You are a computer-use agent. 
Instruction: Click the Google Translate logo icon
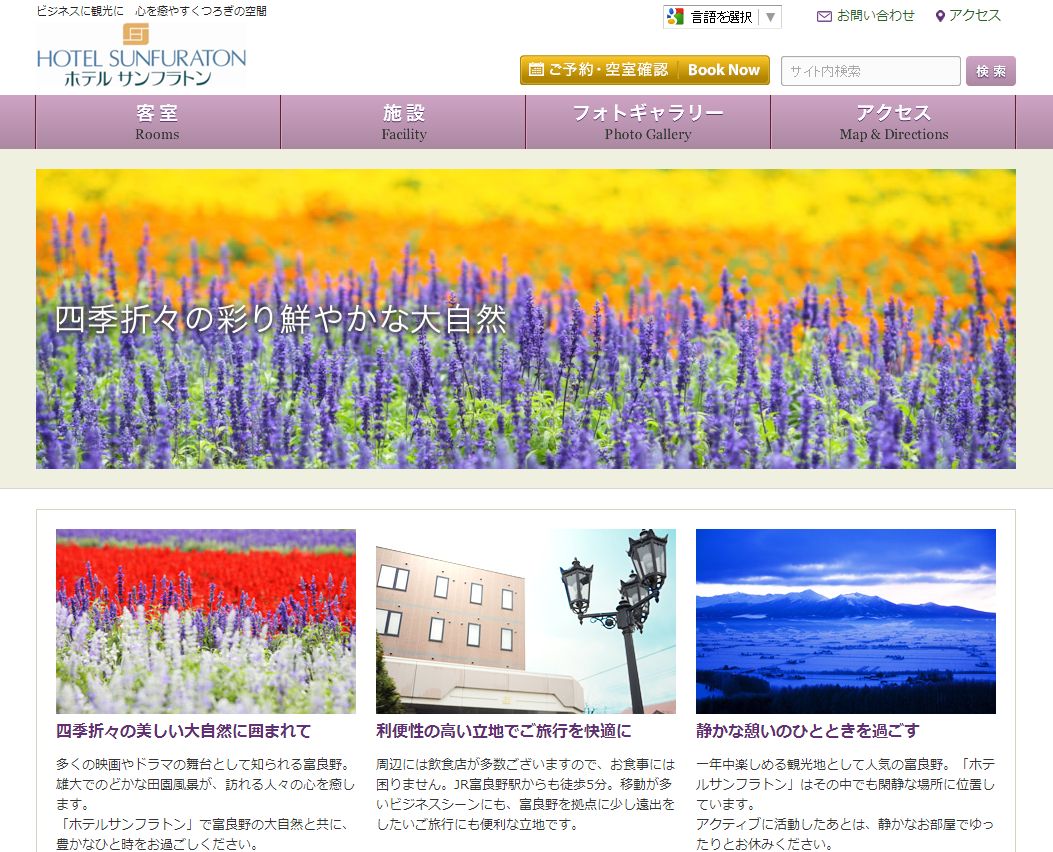point(675,17)
